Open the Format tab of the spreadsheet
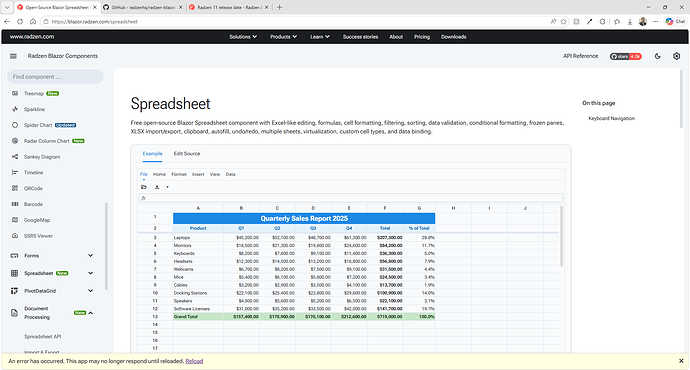The image size is (690, 370). tap(179, 174)
